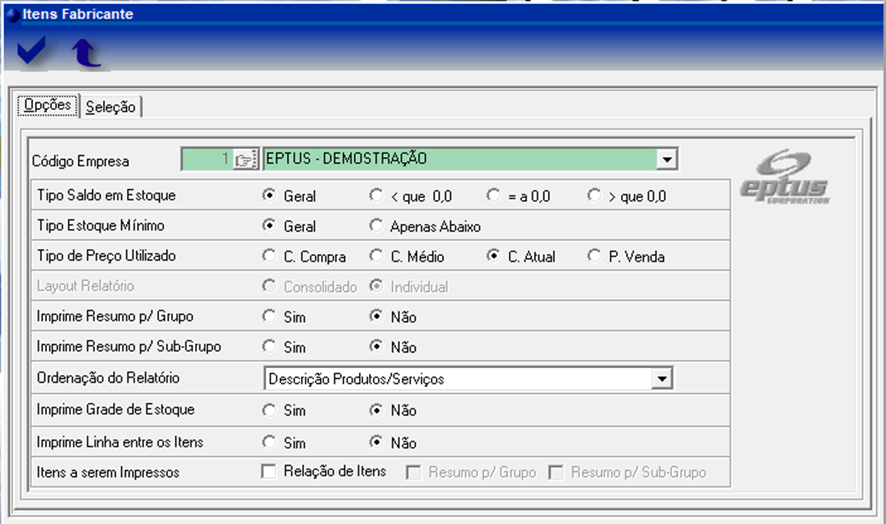Viewport: 886px width, 524px height.
Task: Click the confirm checkmark icon
Action: 33,52
